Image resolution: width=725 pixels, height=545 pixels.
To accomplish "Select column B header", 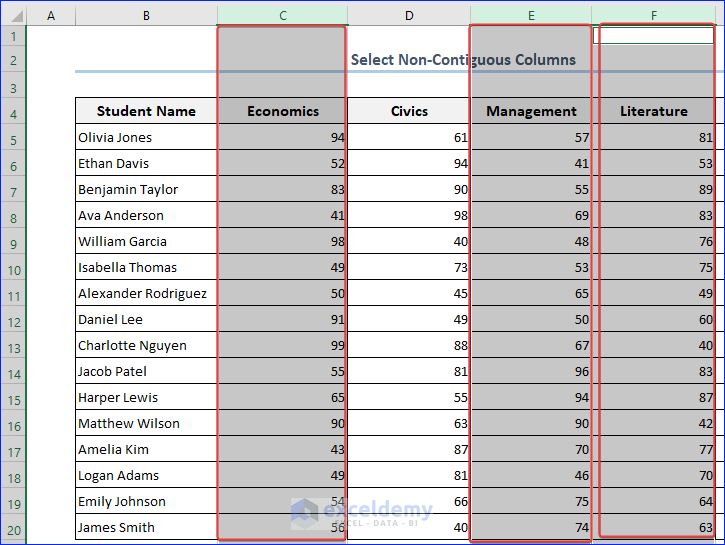I will pyautogui.click(x=146, y=15).
